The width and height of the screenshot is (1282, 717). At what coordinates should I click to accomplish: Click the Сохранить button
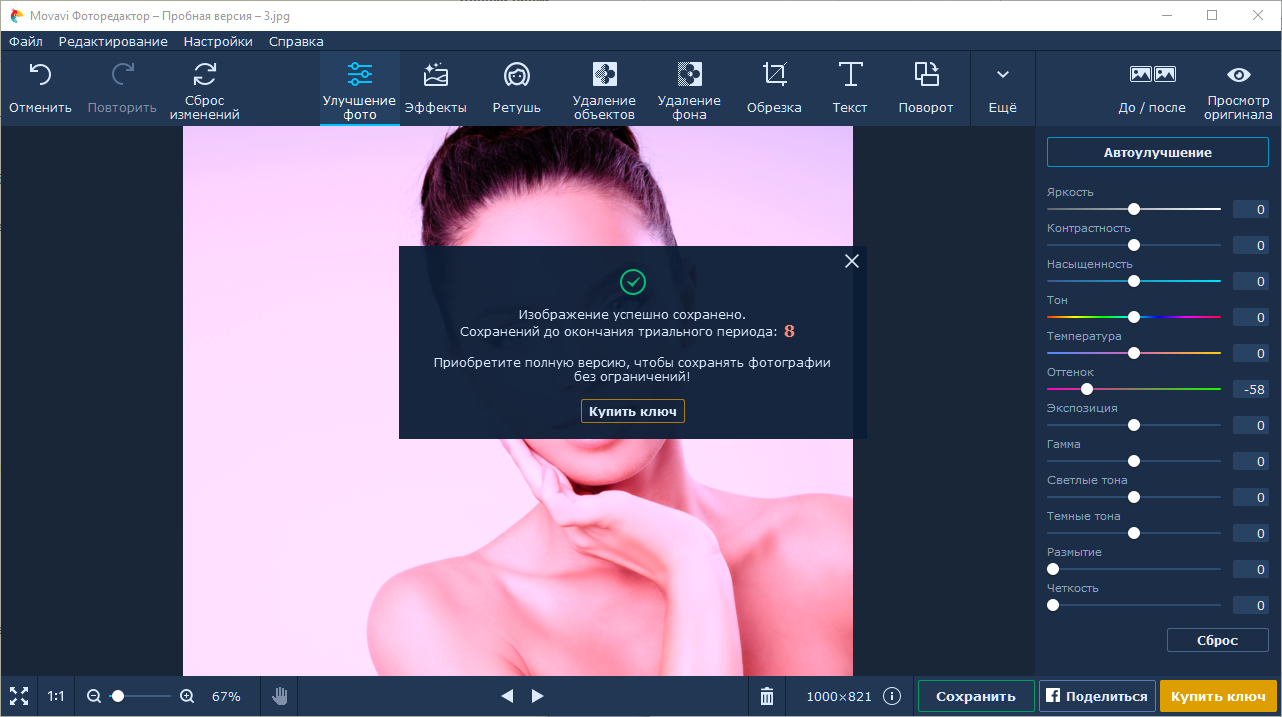click(x=976, y=696)
